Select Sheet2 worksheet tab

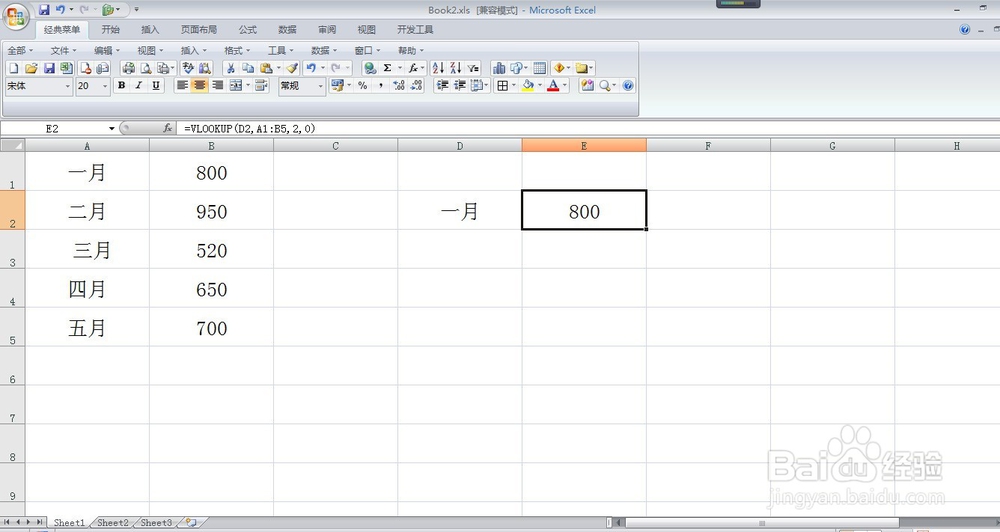(113, 522)
